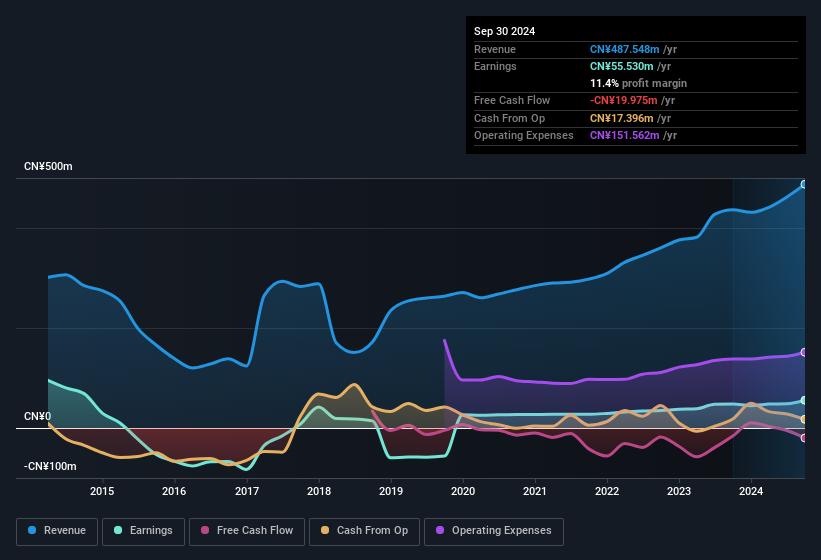Click the -CN¥19.975m free cash flow value

tap(624, 100)
